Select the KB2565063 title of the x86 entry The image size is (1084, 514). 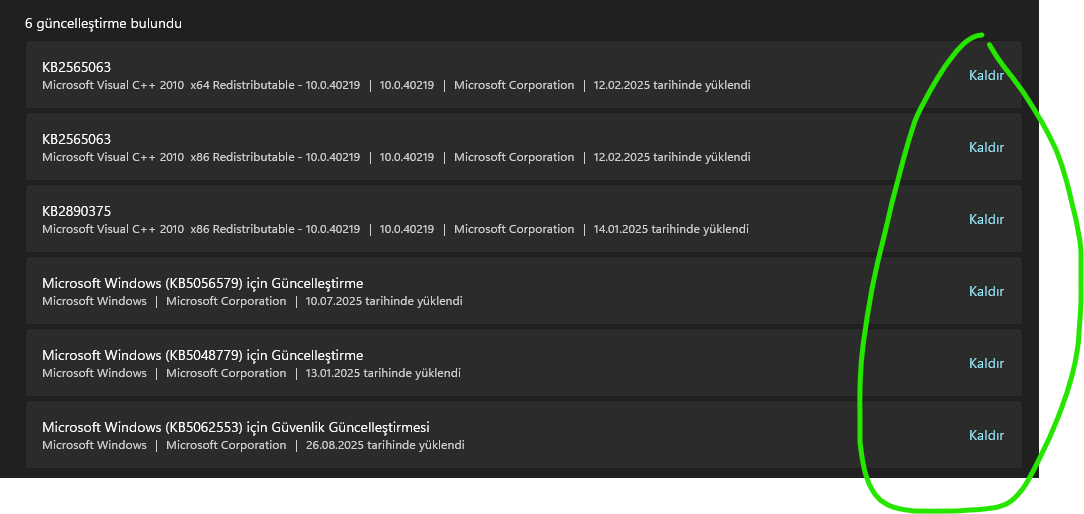point(76,139)
